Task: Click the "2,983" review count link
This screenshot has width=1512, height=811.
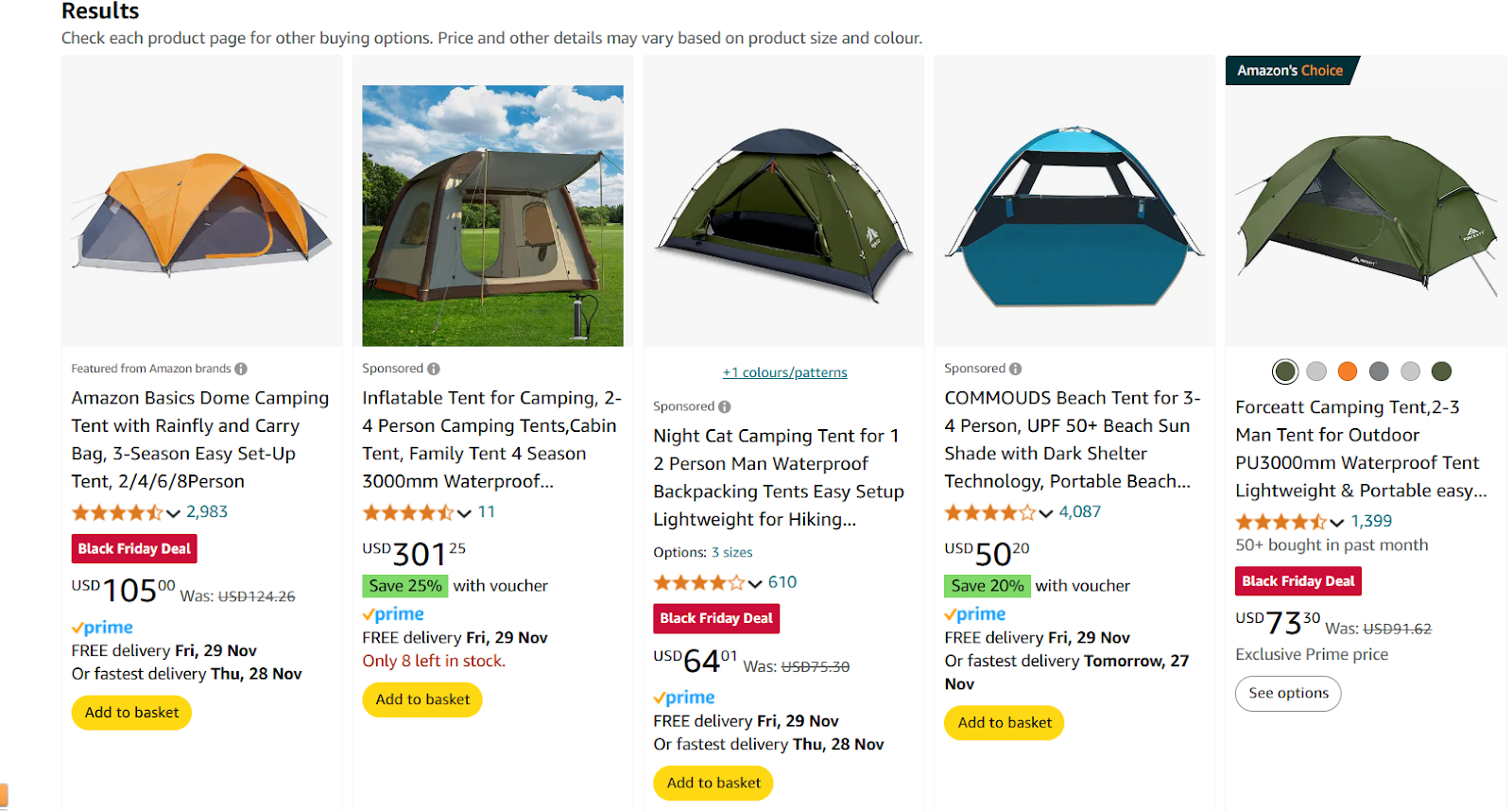Action: pyautogui.click(x=206, y=511)
